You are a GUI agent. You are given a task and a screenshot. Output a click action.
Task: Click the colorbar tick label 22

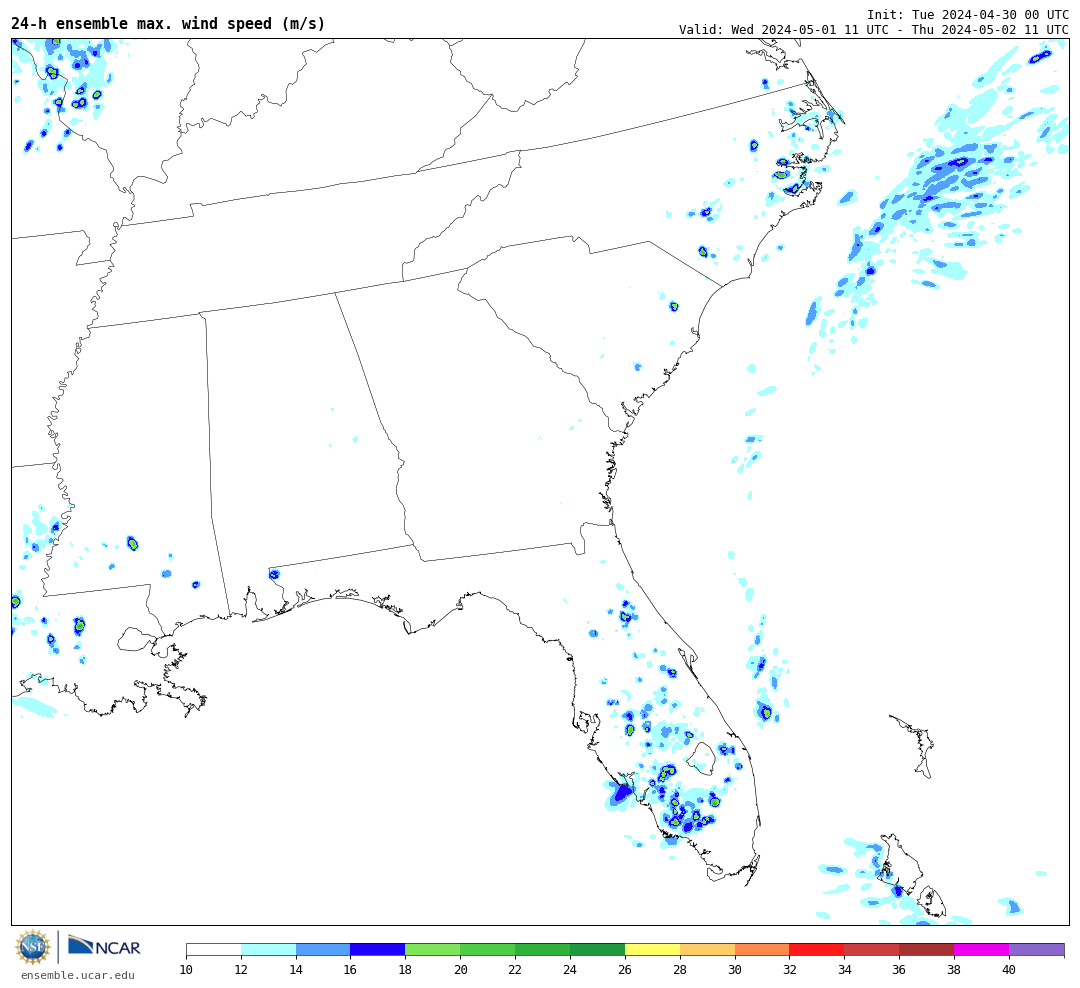point(515,970)
